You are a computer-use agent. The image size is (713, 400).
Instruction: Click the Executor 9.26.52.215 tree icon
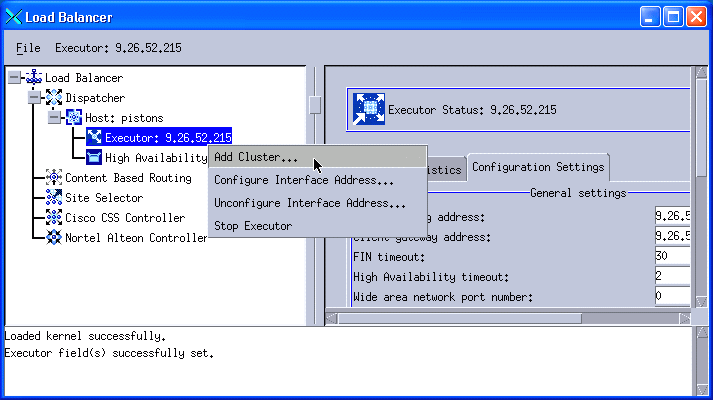click(x=94, y=138)
